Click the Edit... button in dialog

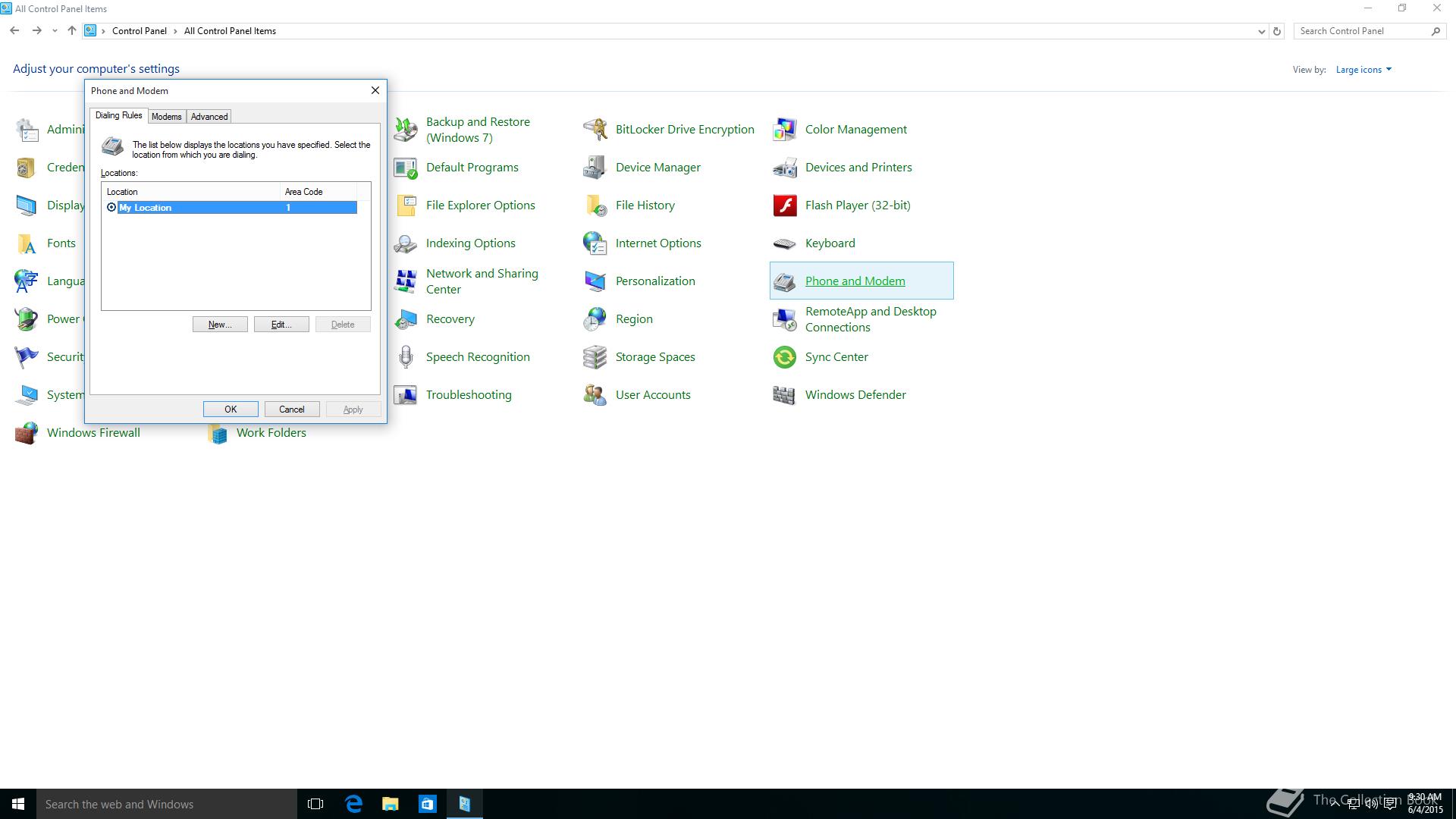[281, 325]
